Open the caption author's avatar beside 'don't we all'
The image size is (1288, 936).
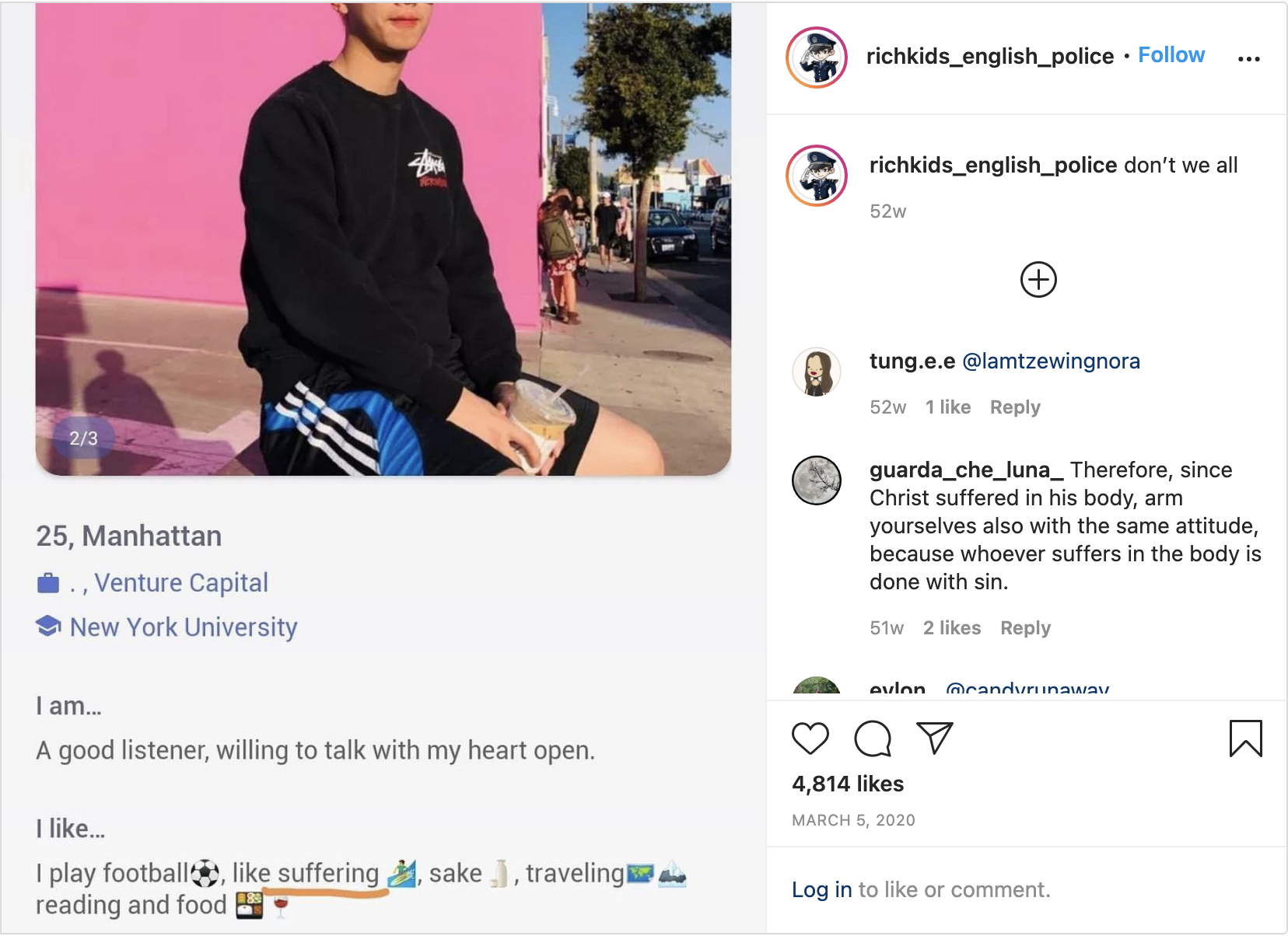coord(817,176)
